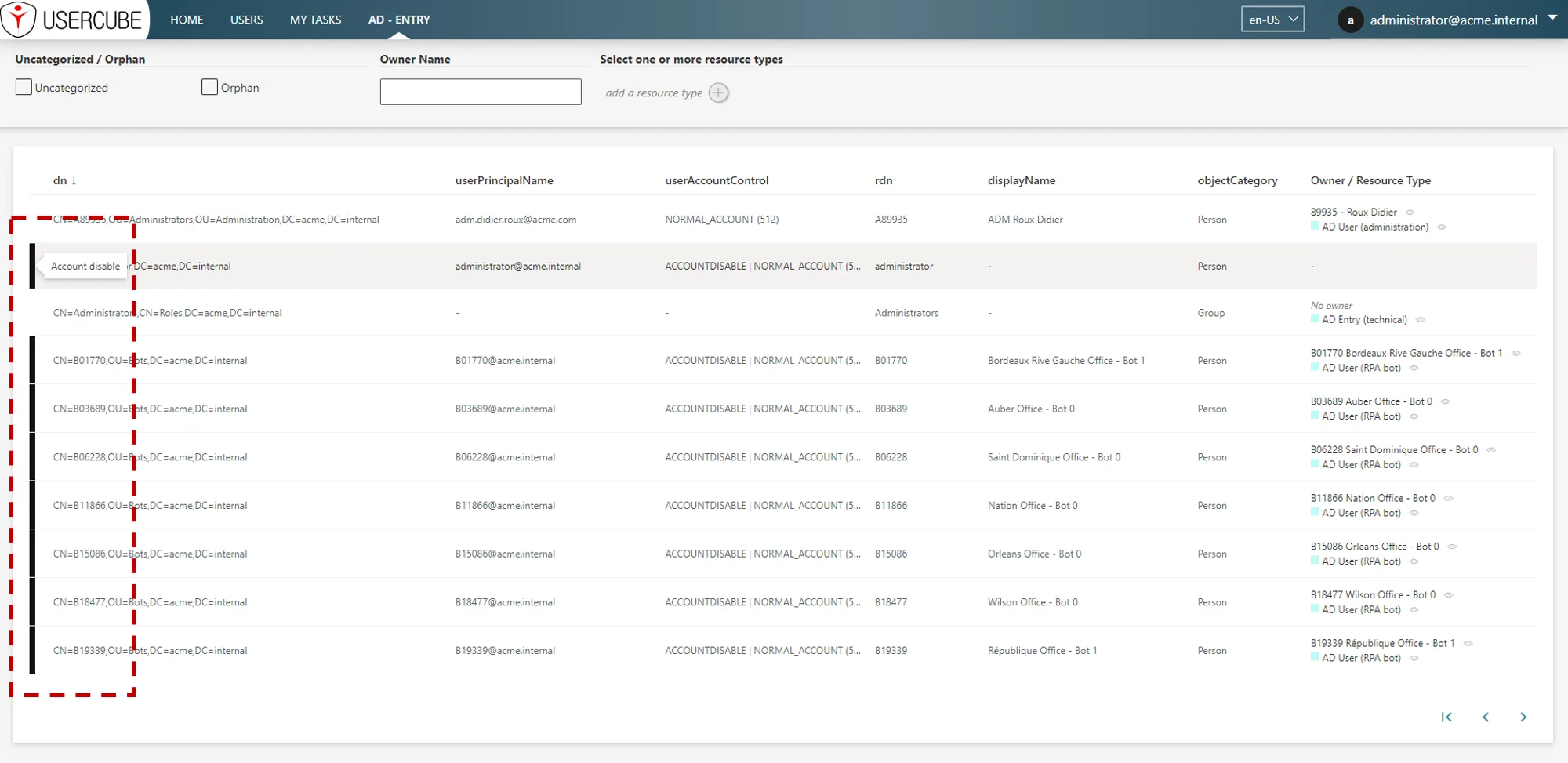Click the userAccountControl column header

(717, 180)
